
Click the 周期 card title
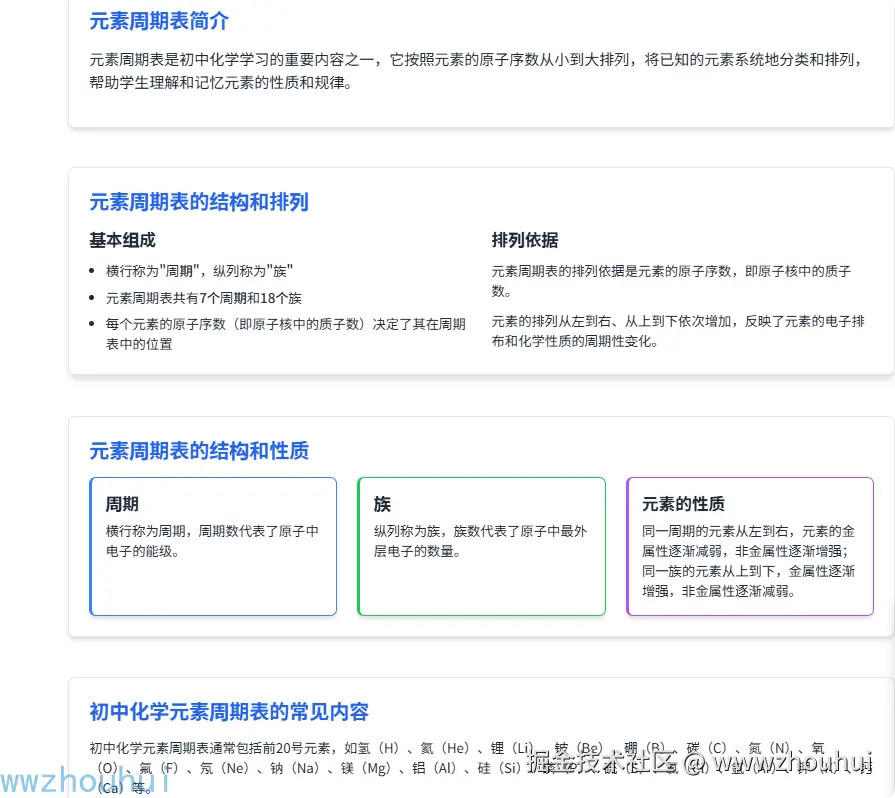coord(122,504)
